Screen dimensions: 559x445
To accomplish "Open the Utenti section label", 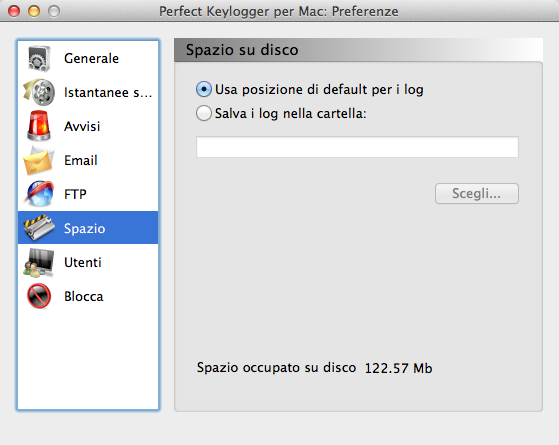I will [x=83, y=262].
